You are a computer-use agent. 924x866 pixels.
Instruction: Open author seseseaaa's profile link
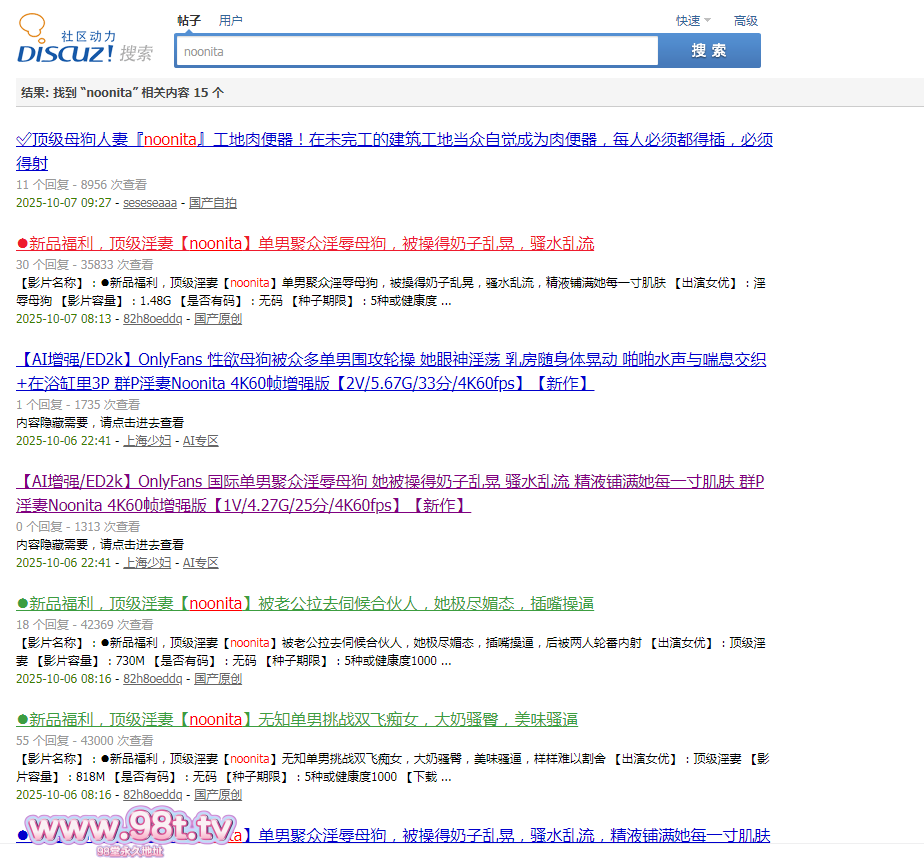[150, 203]
